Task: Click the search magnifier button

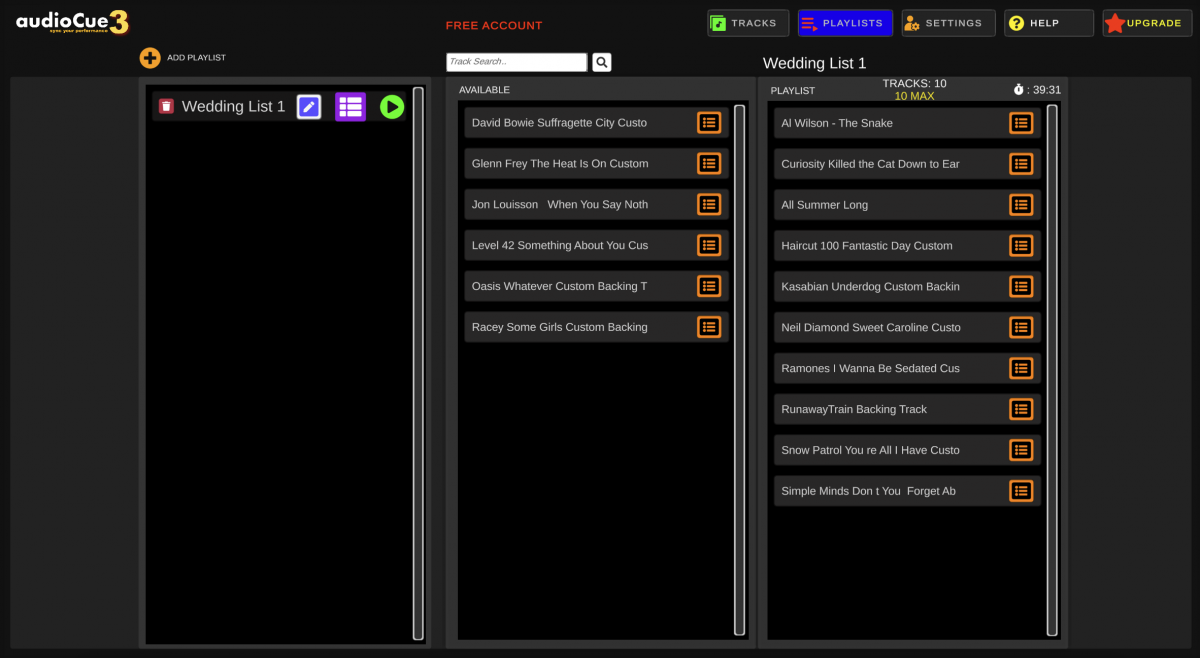Action: point(601,62)
